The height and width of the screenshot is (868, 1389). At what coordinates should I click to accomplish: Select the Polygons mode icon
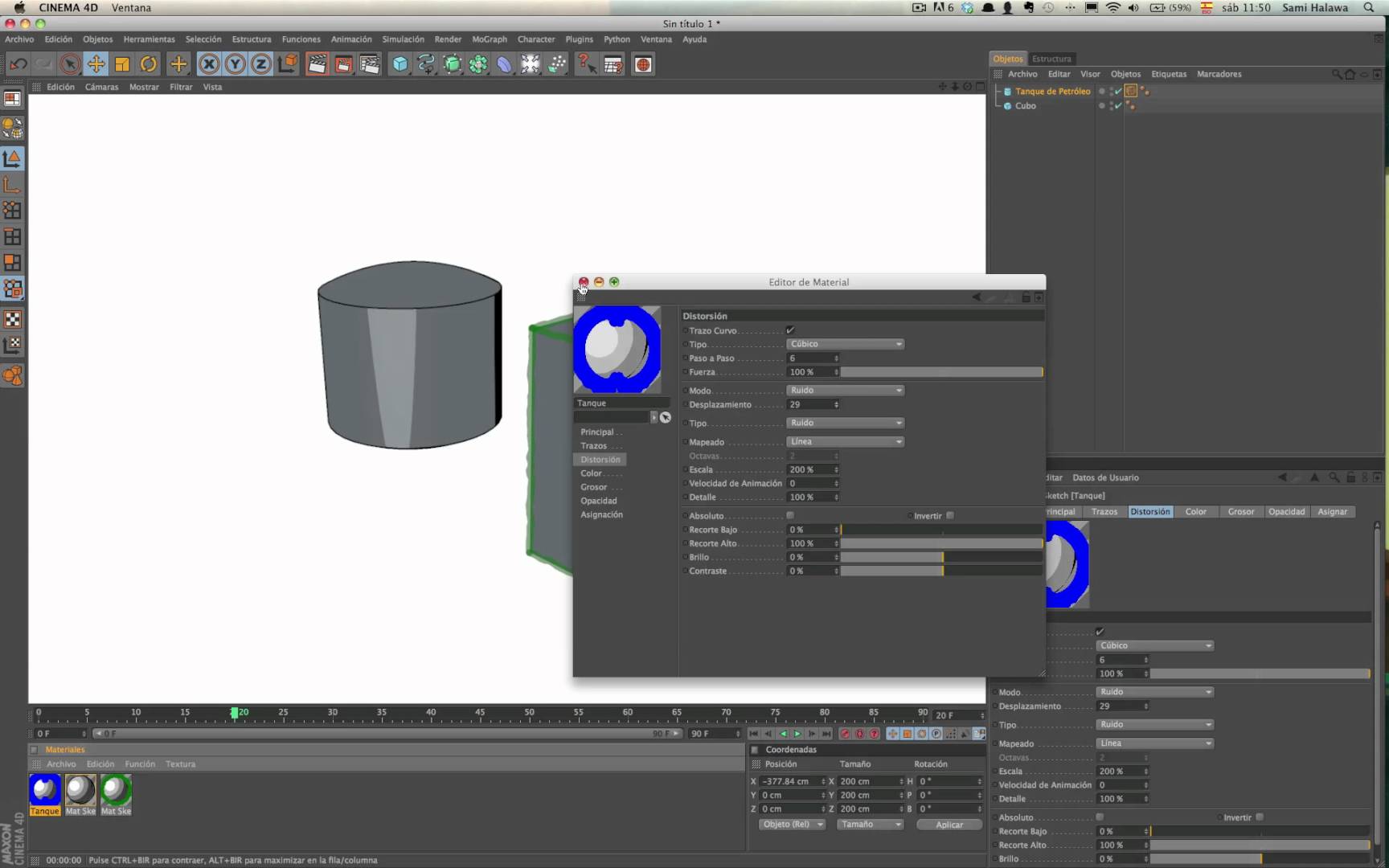point(13,263)
